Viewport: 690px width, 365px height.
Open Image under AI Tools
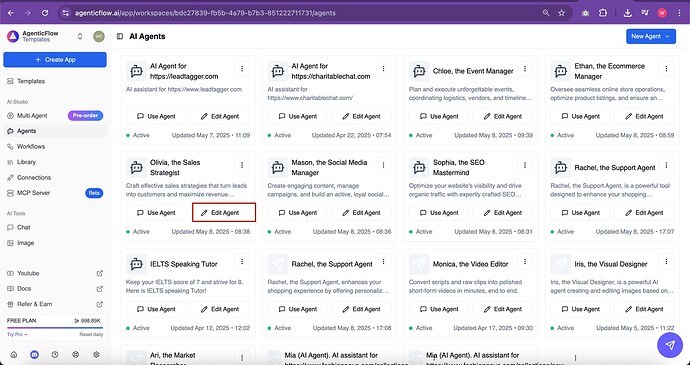point(55,243)
